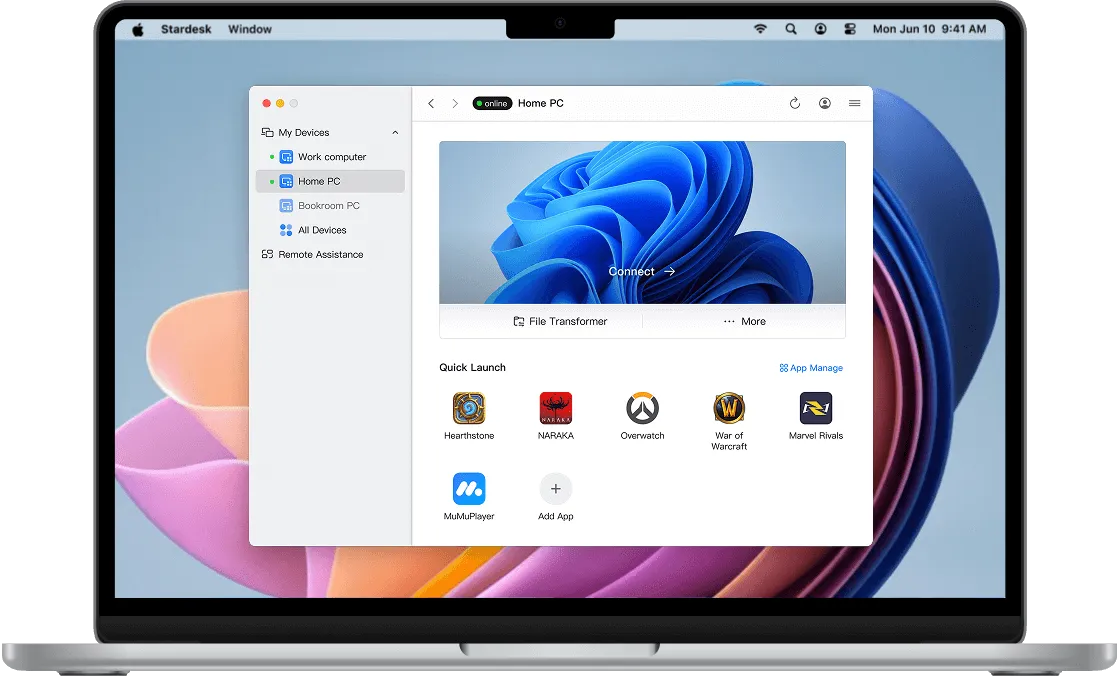Open Remote Assistance in the sidebar
This screenshot has height=676, width=1117.
pos(322,254)
